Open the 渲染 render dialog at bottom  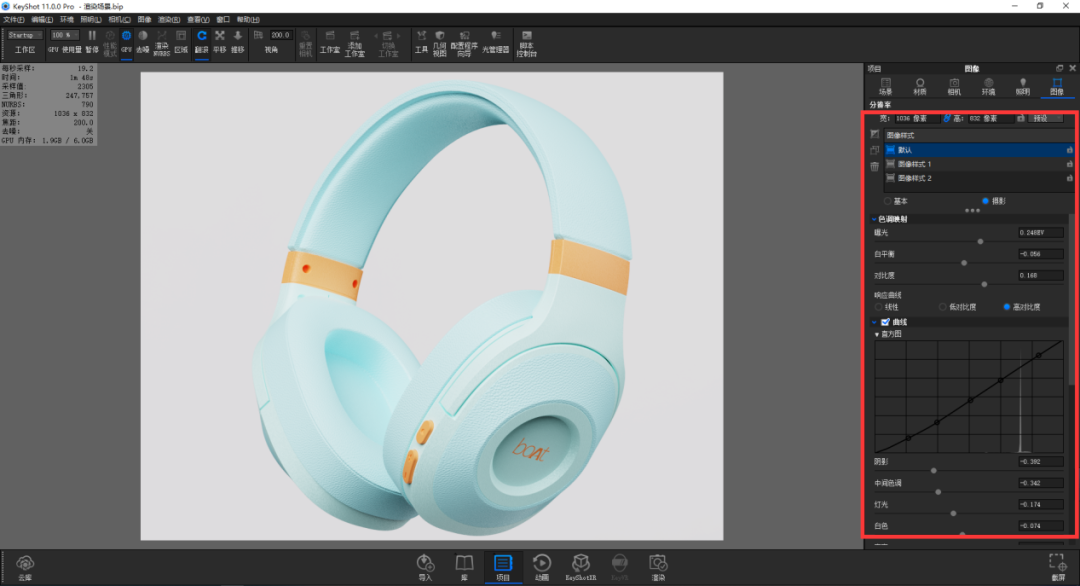tap(658, 568)
